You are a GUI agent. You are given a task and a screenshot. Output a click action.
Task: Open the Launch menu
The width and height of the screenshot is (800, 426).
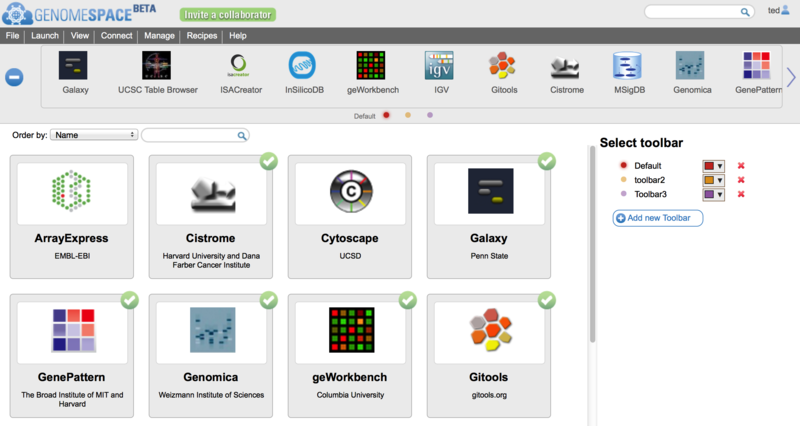[x=45, y=35]
